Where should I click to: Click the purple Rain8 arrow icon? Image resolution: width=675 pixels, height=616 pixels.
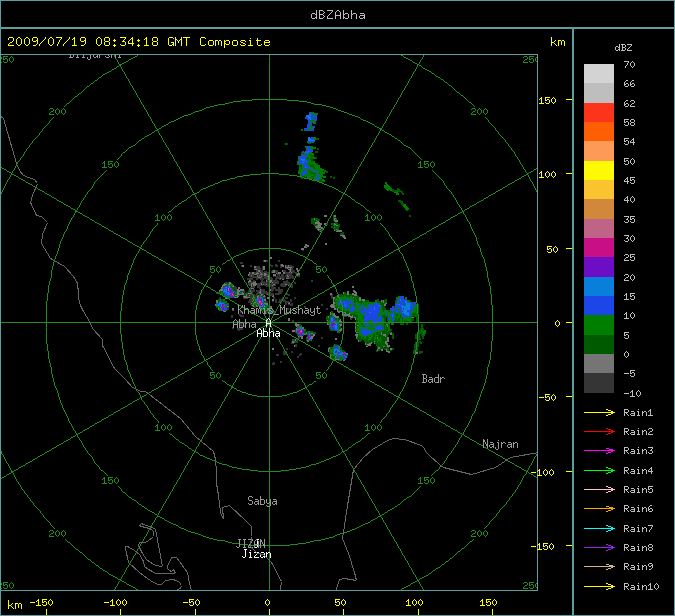599,548
